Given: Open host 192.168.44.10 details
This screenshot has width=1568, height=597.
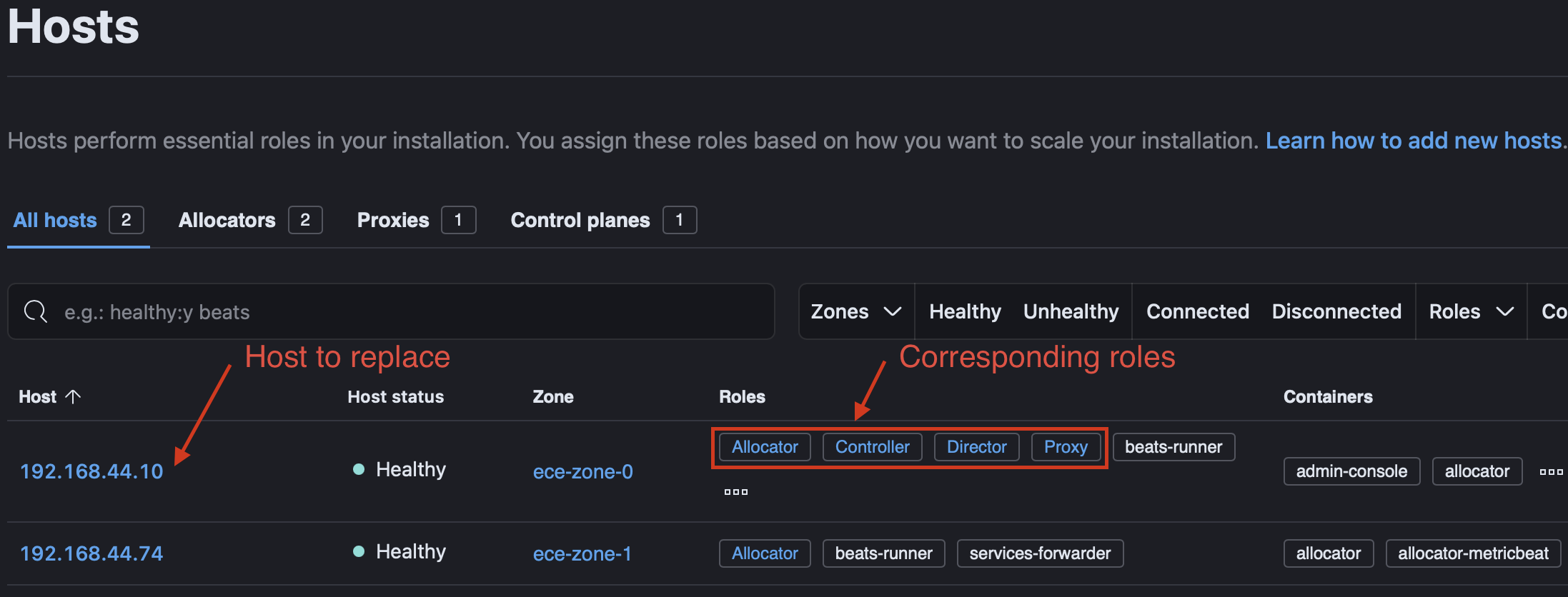Looking at the screenshot, I should click(91, 471).
